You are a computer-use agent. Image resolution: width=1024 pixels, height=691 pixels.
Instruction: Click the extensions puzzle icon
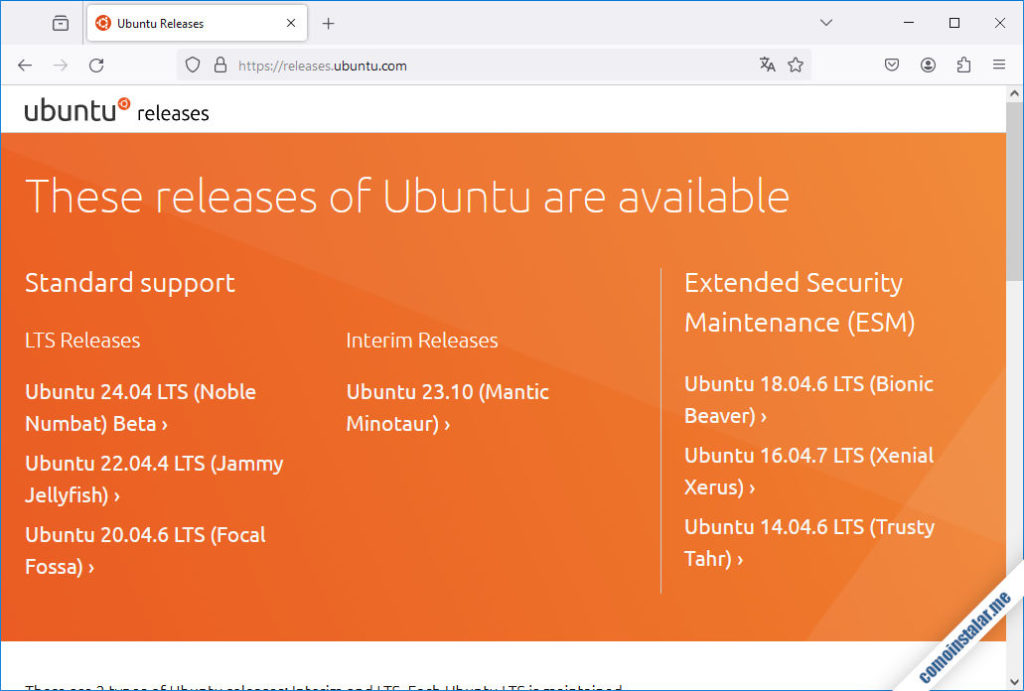(x=963, y=64)
